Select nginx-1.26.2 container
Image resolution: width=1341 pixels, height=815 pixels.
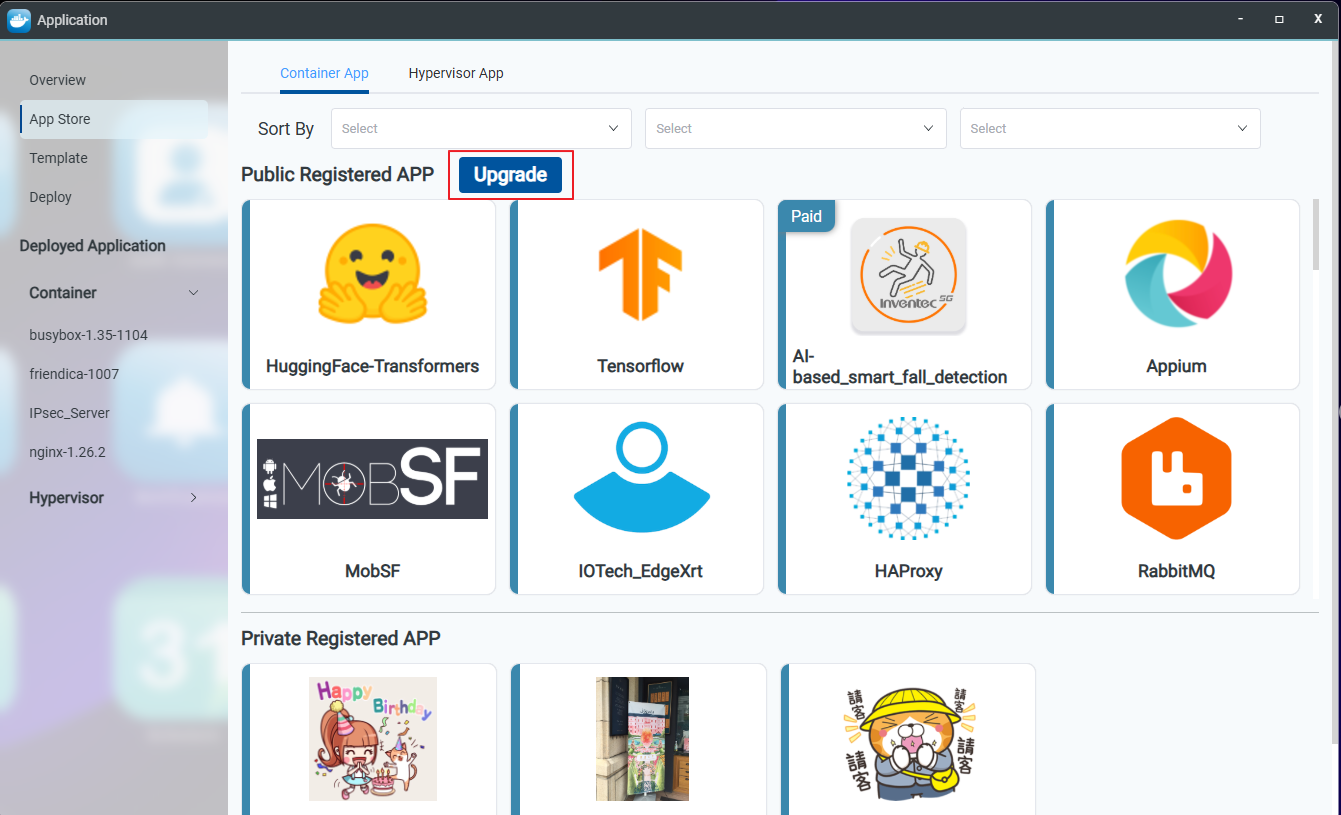pos(67,452)
